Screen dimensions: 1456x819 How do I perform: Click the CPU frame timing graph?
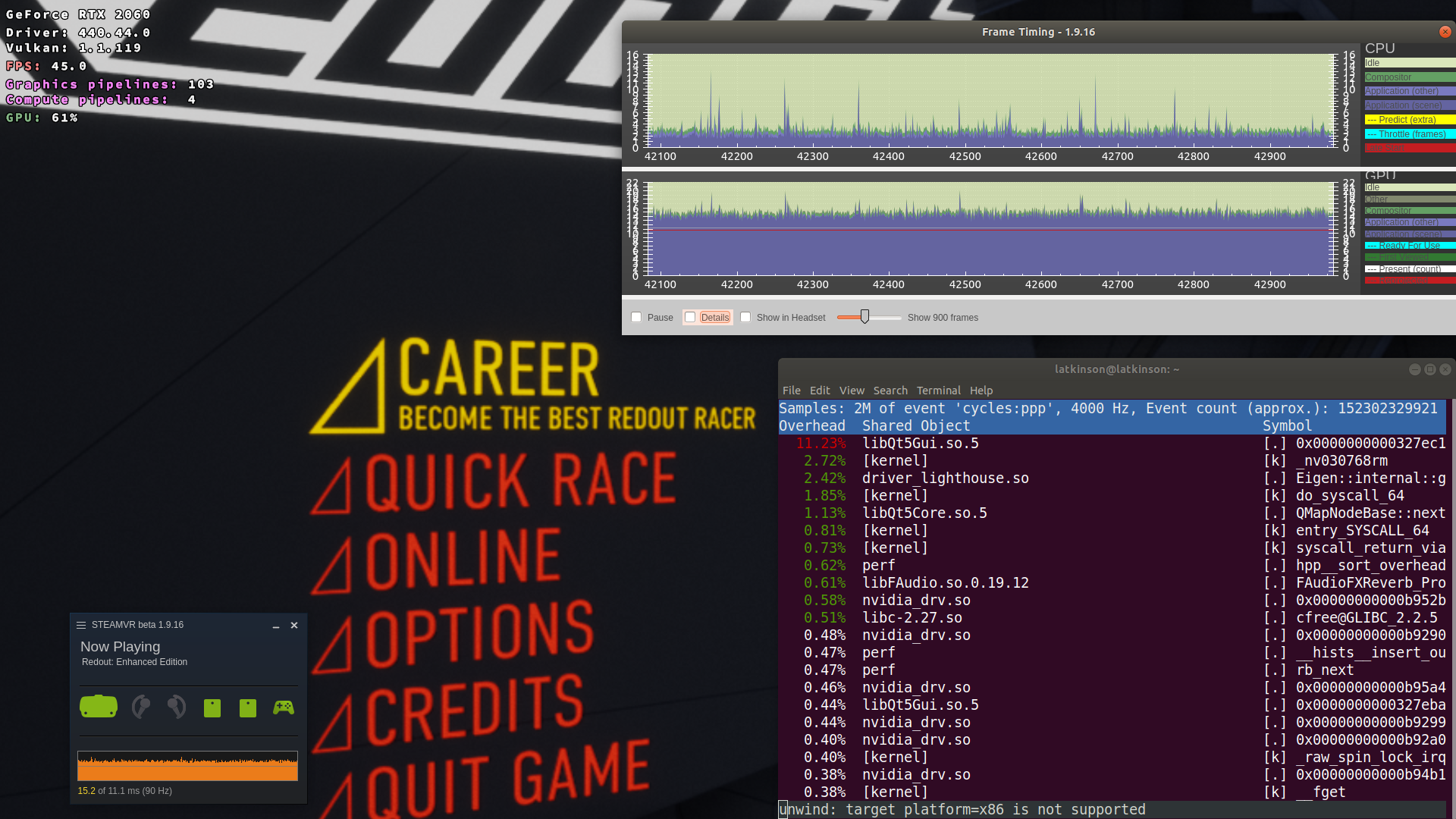pyautogui.click(x=991, y=100)
